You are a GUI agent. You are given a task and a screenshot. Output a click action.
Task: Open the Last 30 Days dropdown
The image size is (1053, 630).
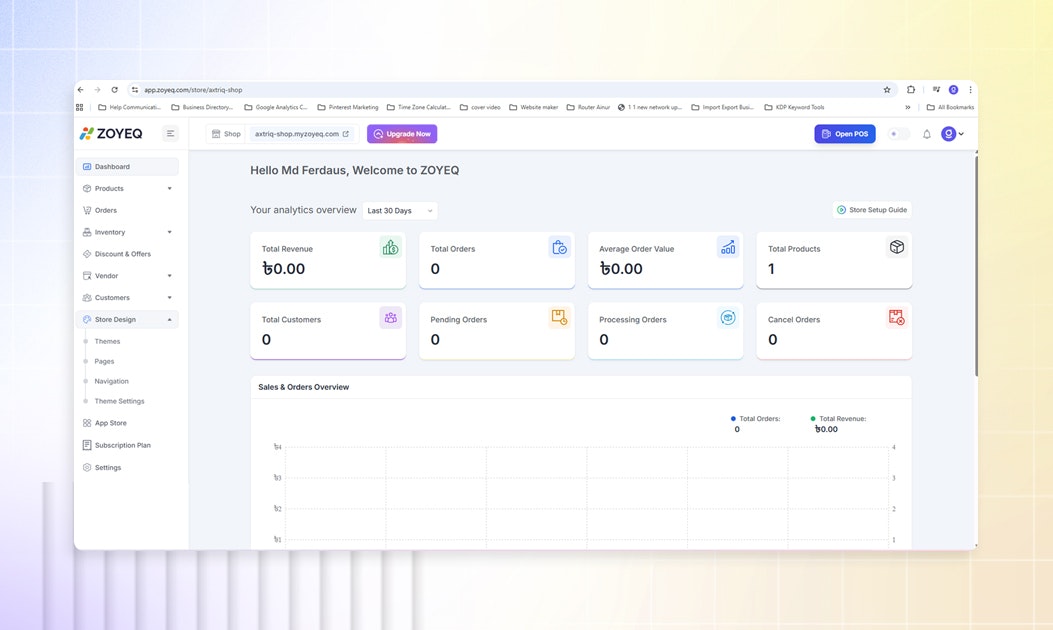400,211
